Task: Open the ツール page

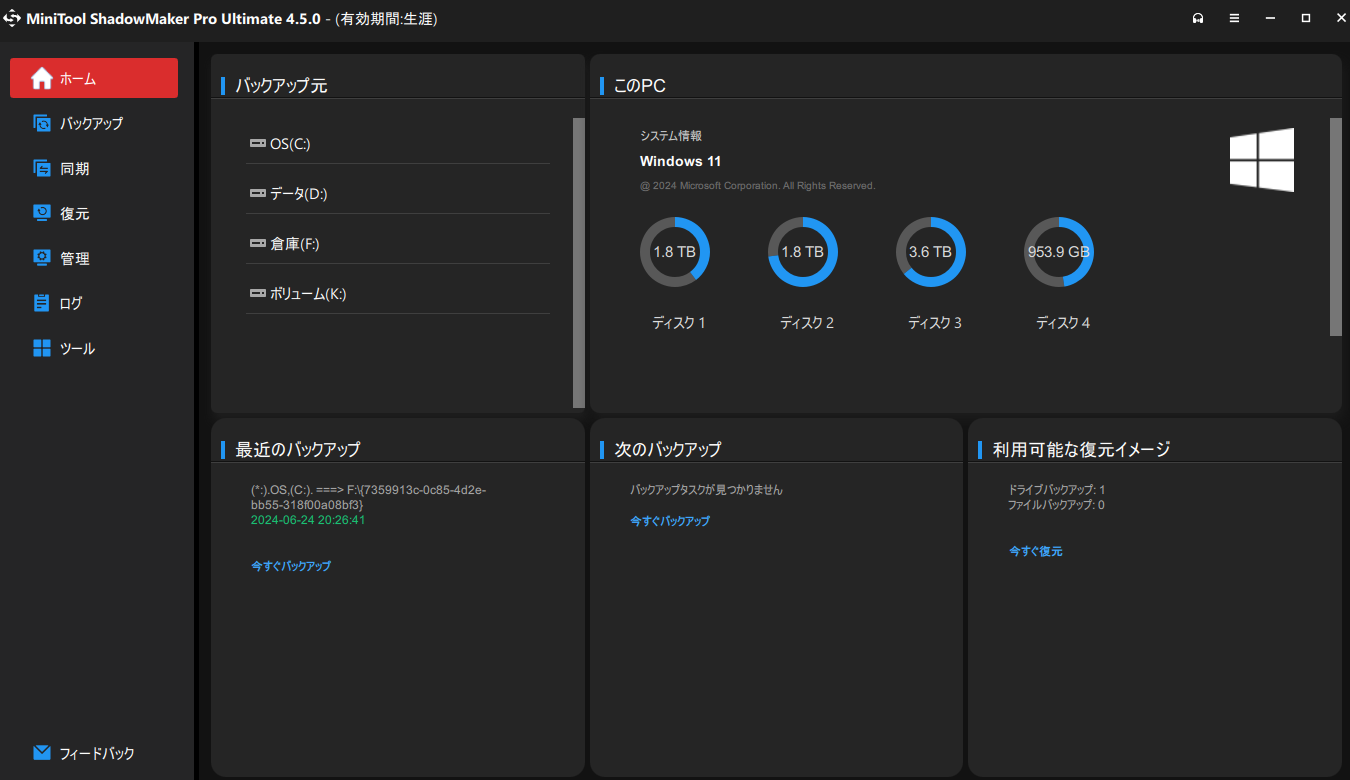Action: point(94,348)
